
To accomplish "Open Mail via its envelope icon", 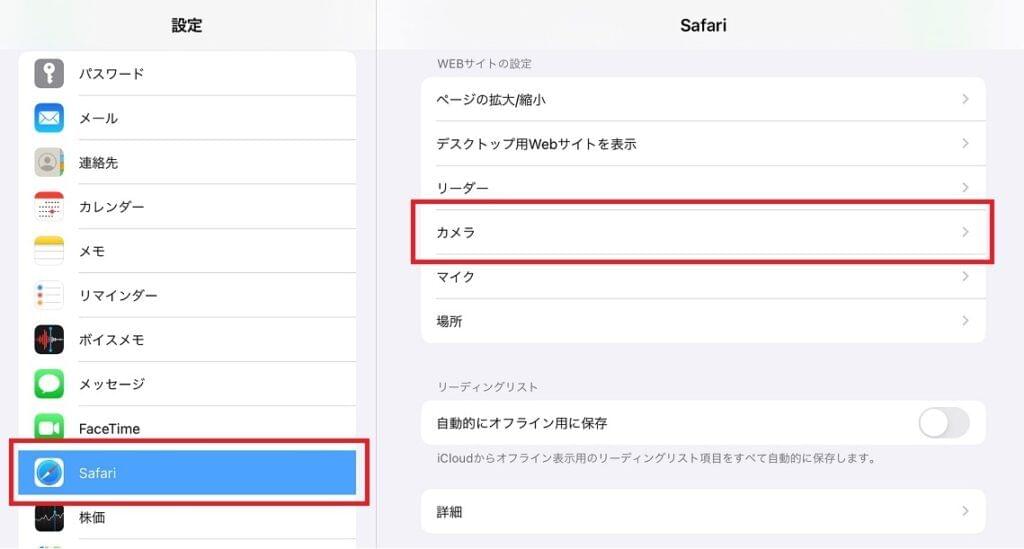I will [x=49, y=118].
